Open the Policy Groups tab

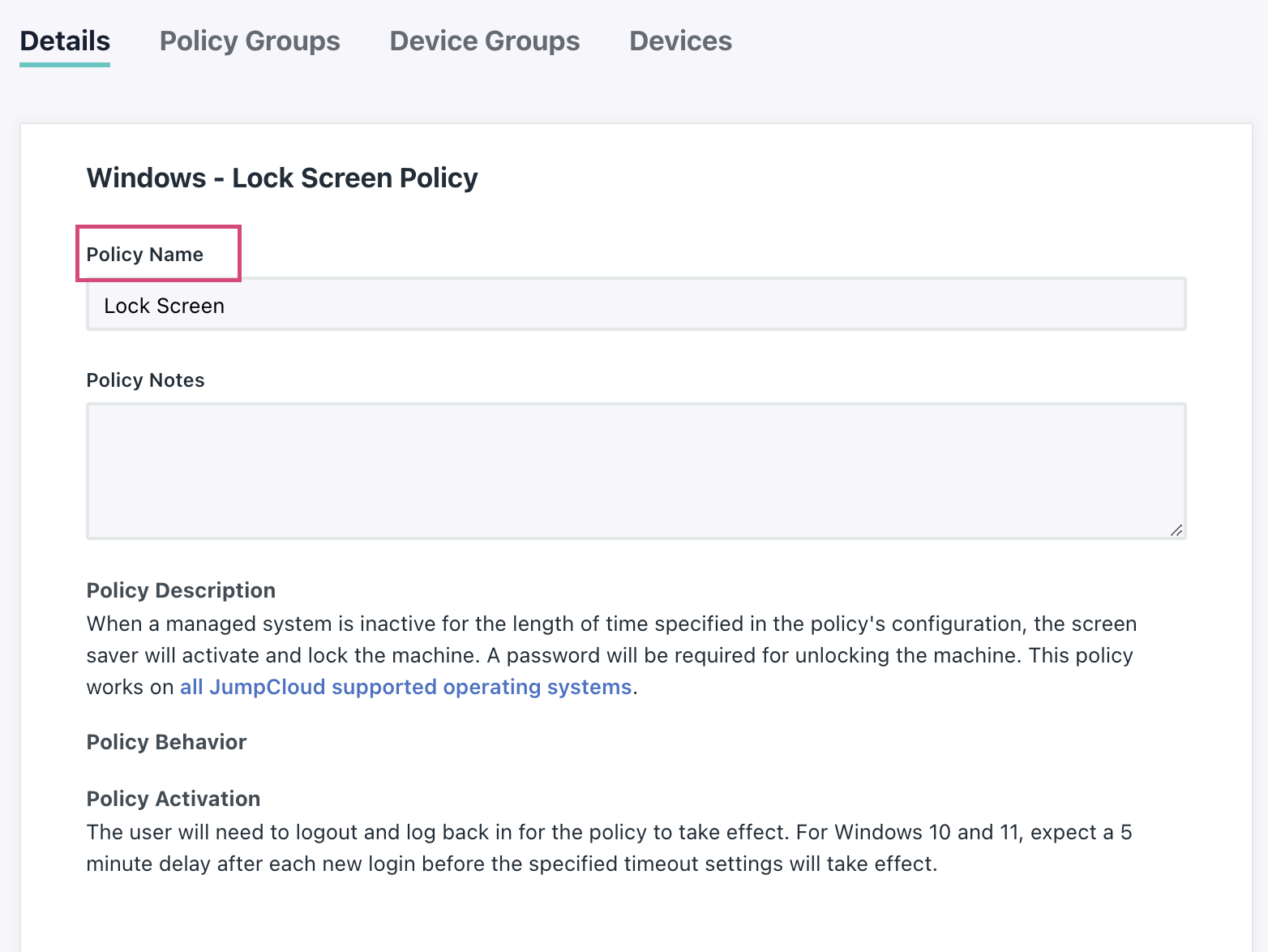click(x=250, y=41)
